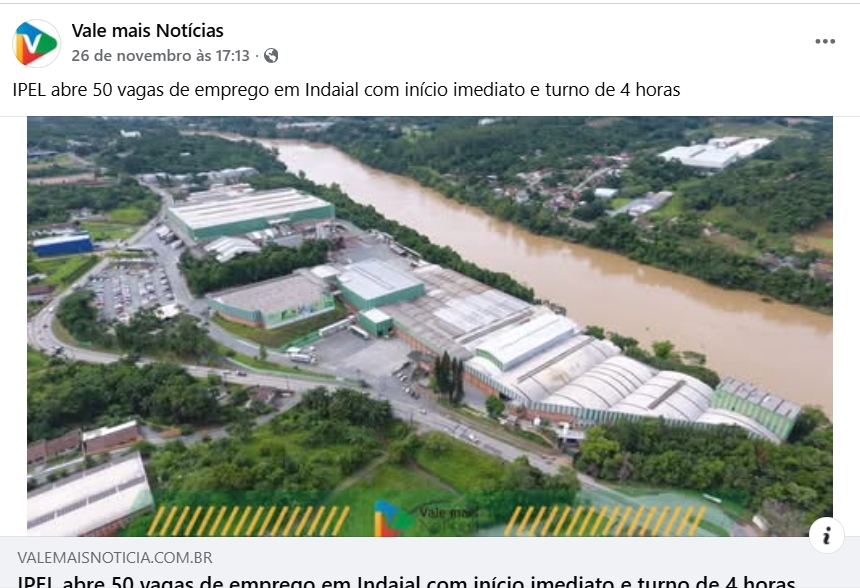Click the globe public audience icon

[271, 55]
